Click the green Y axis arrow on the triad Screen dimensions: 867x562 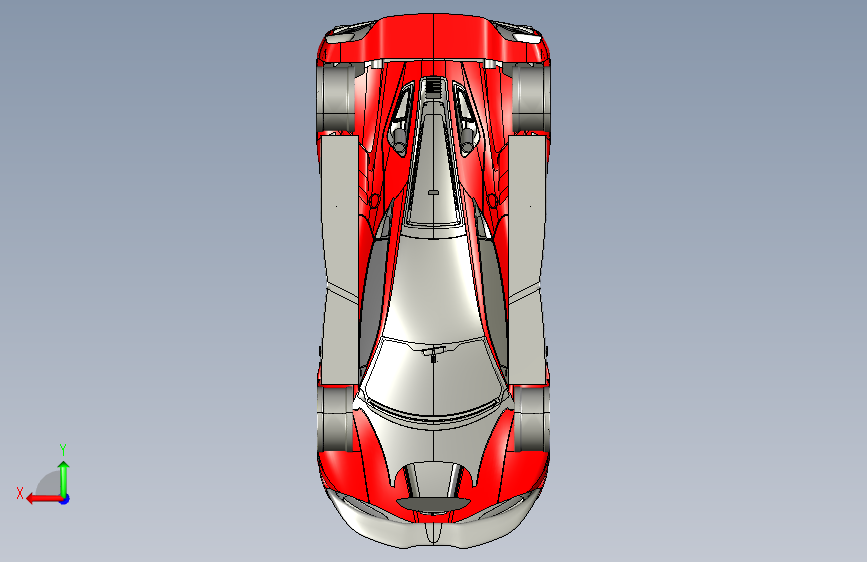(x=64, y=478)
